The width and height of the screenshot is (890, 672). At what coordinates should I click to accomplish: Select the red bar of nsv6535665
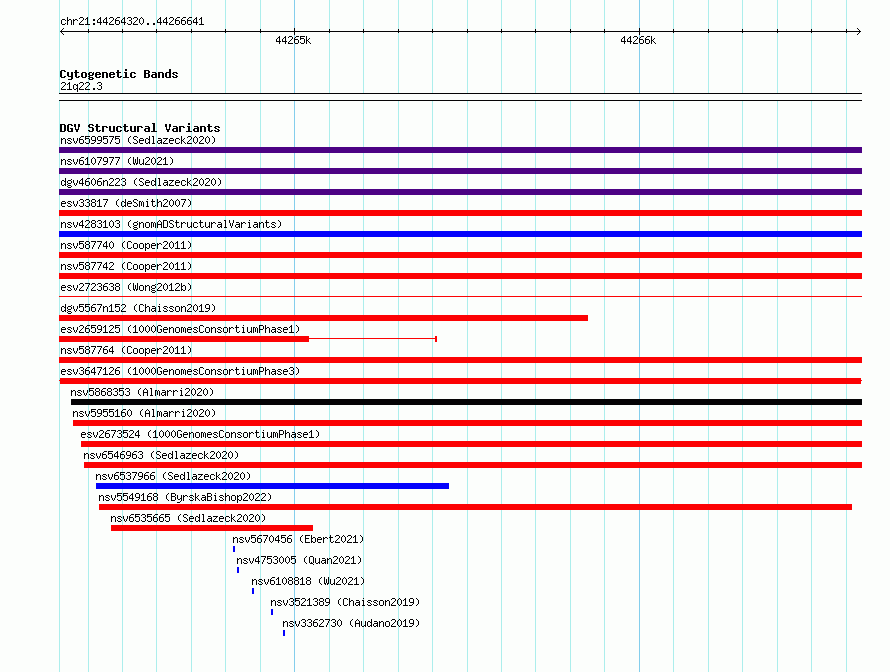click(212, 528)
